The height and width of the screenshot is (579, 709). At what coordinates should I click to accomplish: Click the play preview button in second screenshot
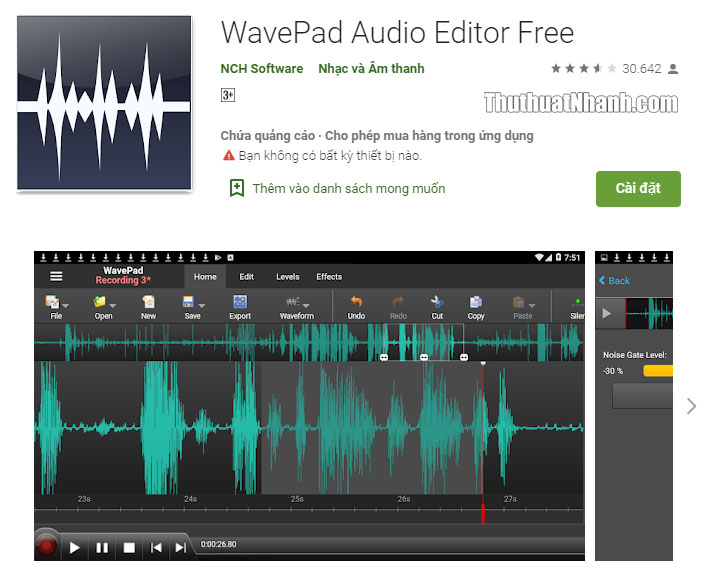tap(607, 313)
